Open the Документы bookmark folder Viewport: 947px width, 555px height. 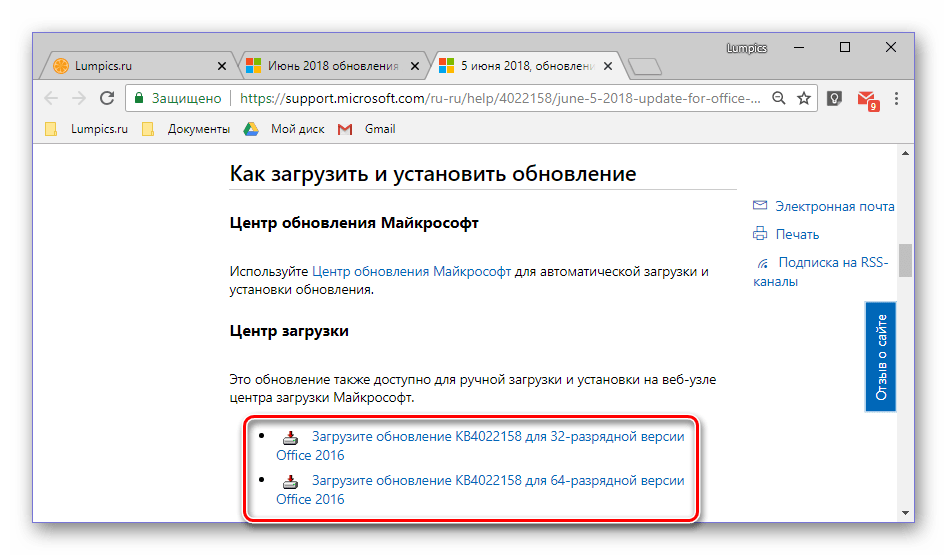186,129
